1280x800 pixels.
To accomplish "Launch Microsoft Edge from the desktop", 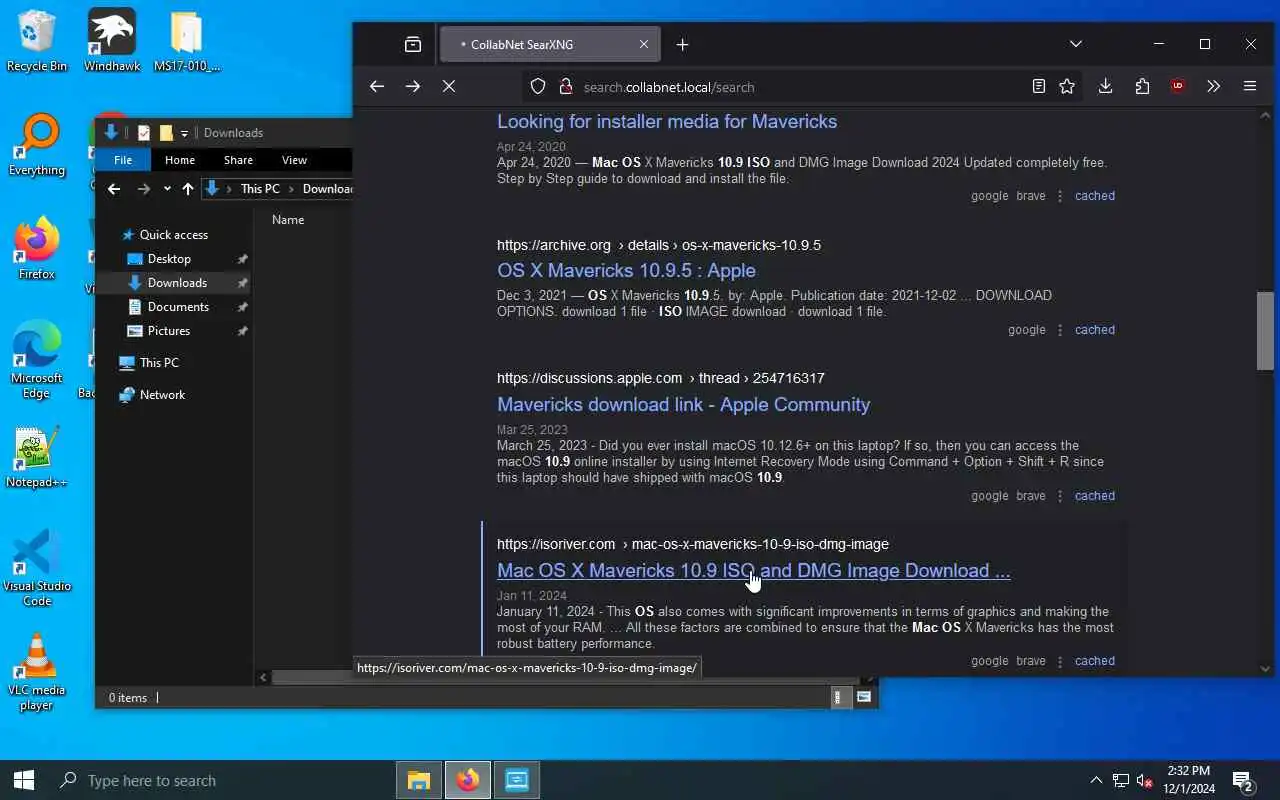I will pyautogui.click(x=36, y=360).
